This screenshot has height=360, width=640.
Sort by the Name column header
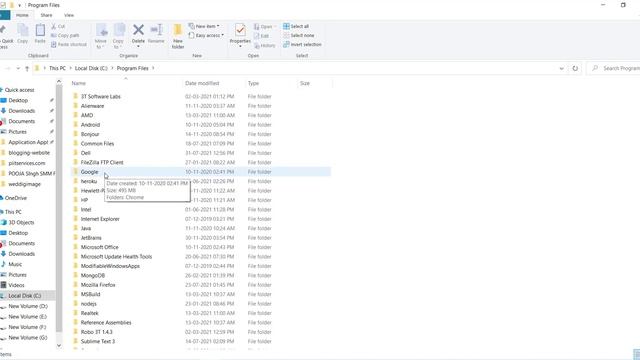click(126, 83)
